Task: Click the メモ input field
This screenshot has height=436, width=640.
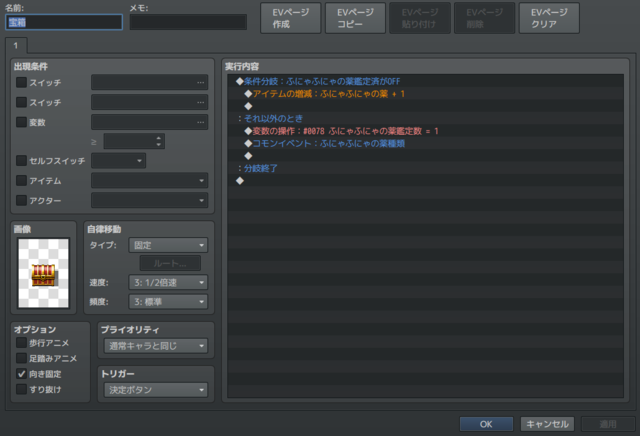Action: [x=188, y=22]
